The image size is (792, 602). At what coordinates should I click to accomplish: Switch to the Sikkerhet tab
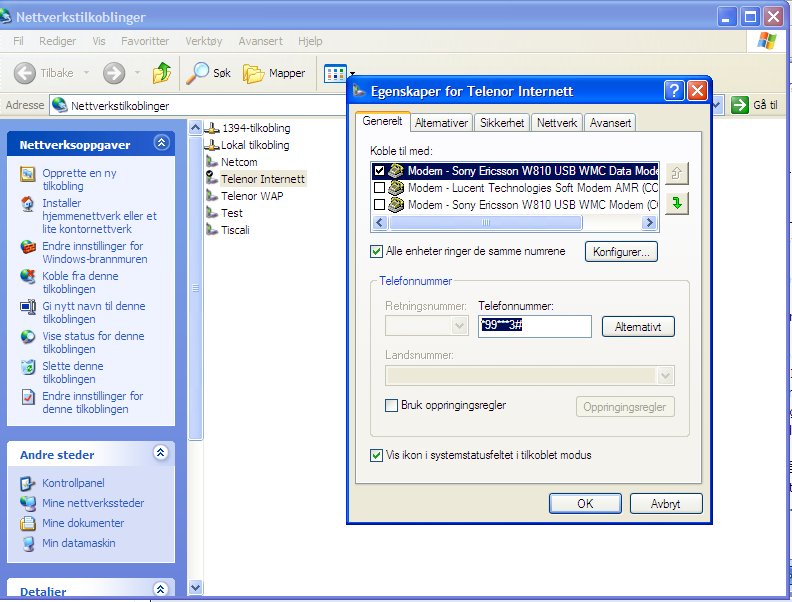pyautogui.click(x=502, y=123)
